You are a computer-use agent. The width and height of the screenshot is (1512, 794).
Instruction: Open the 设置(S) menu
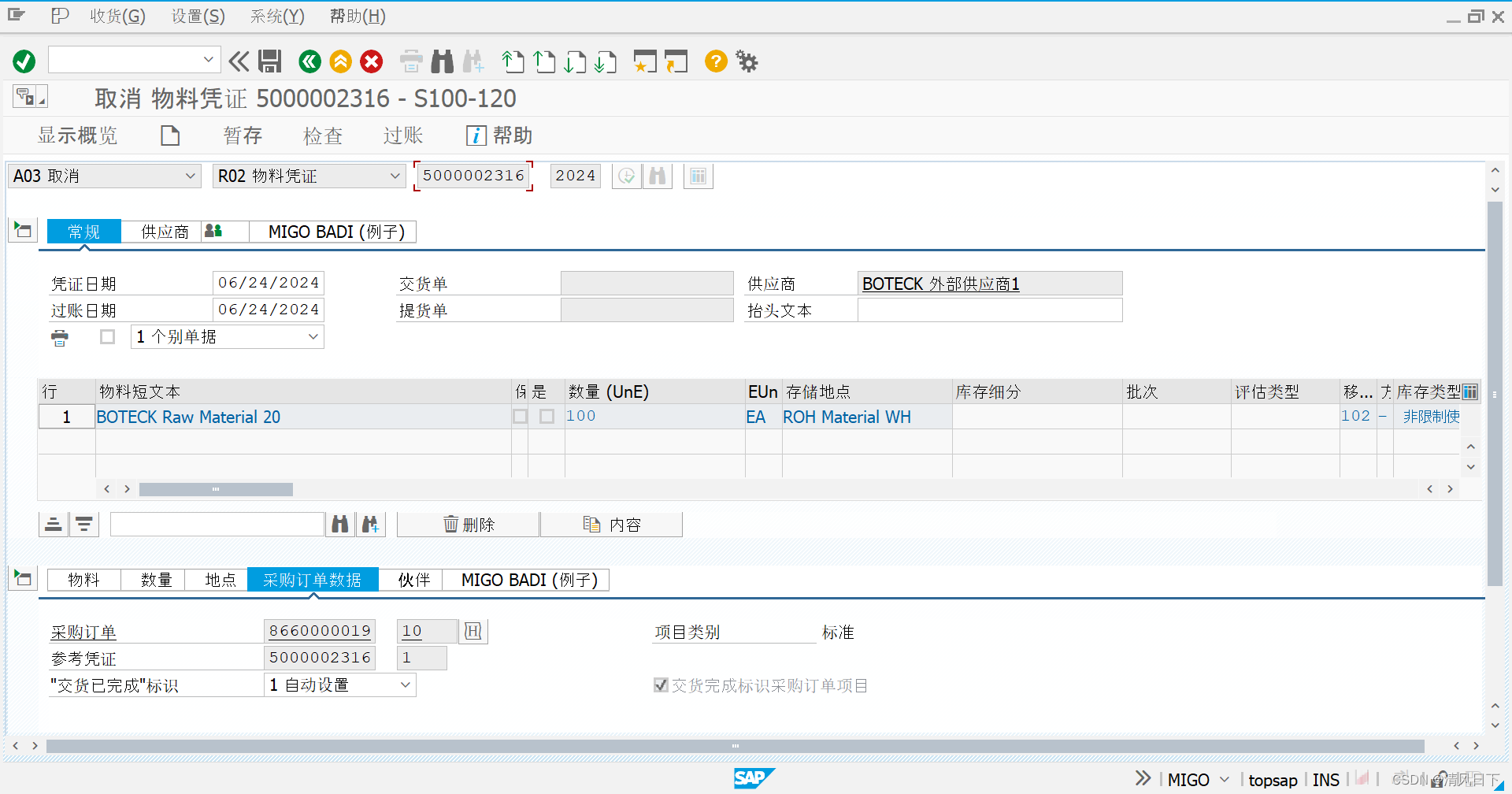pyautogui.click(x=198, y=16)
